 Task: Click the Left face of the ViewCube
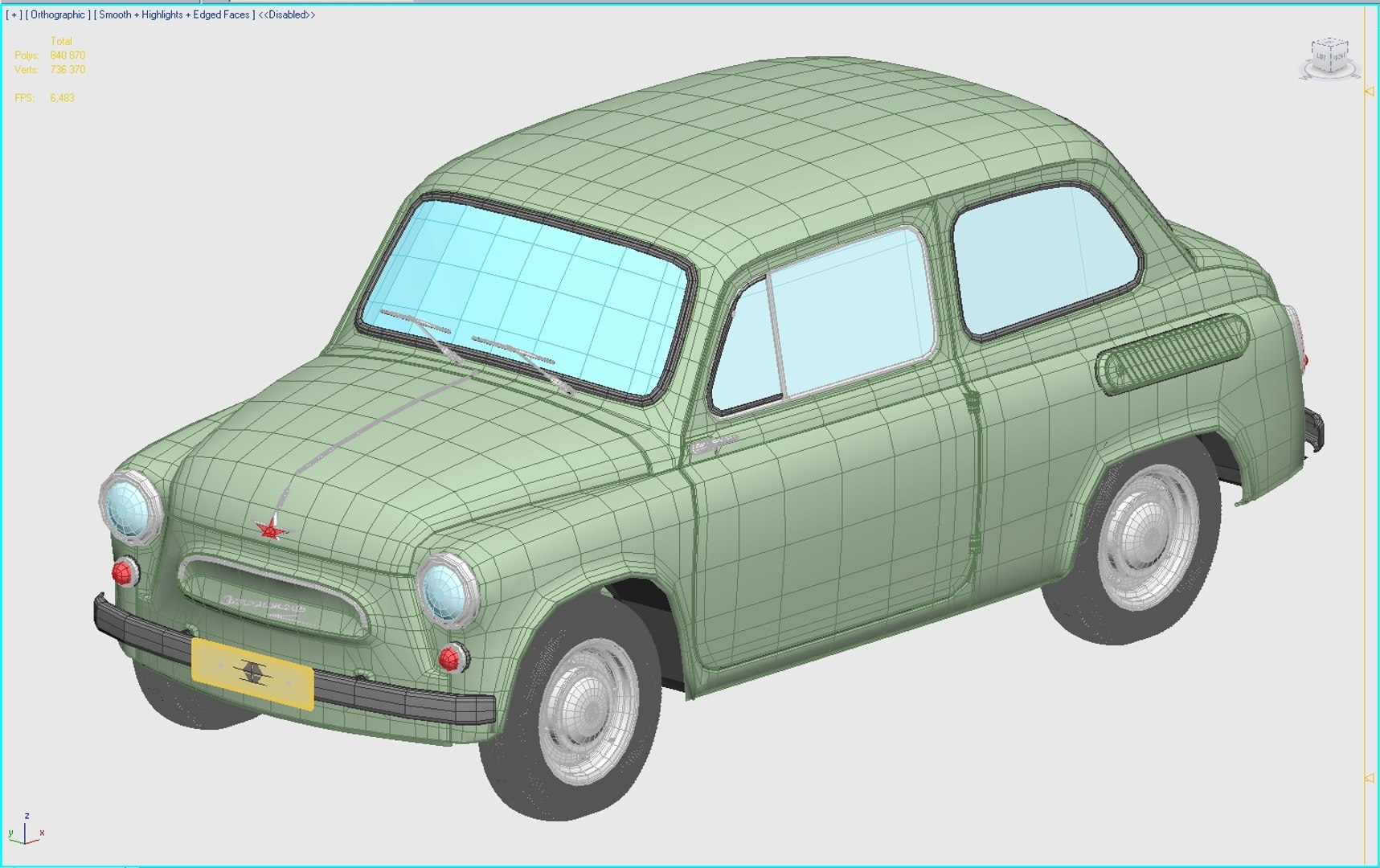click(x=1321, y=57)
